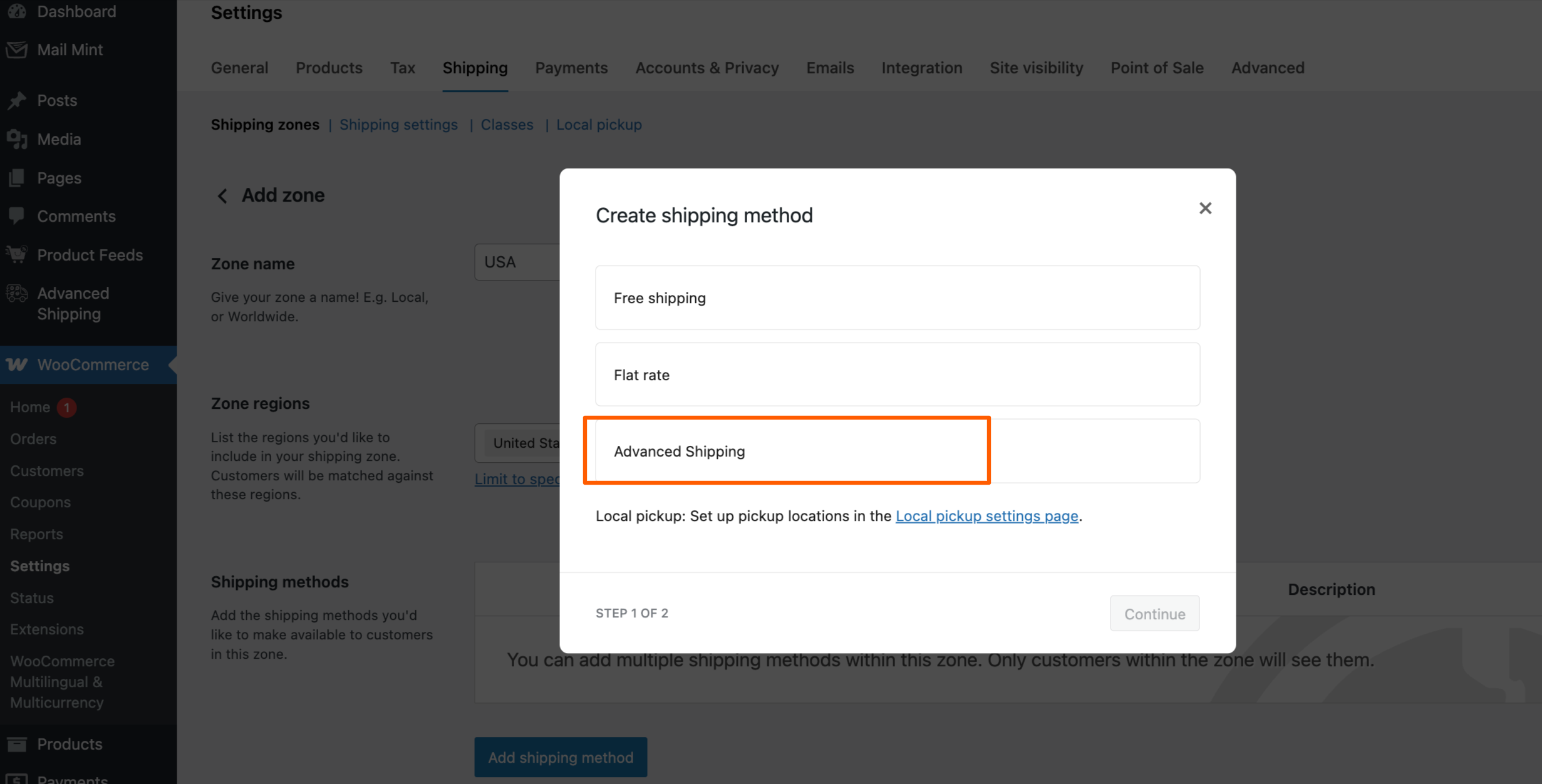The height and width of the screenshot is (784, 1542).
Task: Click the Add shipping method button
Action: (x=561, y=757)
